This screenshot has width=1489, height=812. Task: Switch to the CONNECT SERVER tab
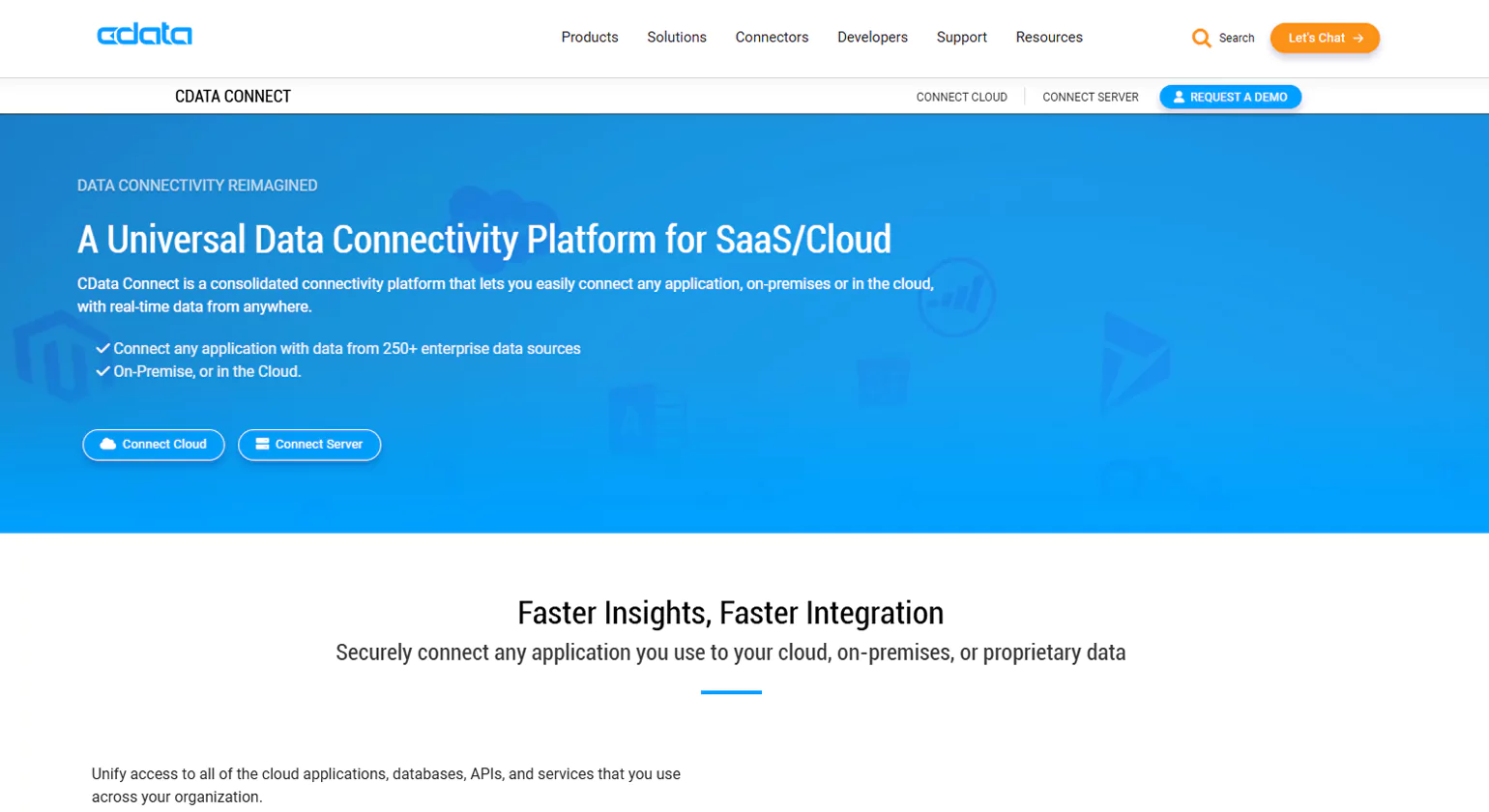(1090, 97)
